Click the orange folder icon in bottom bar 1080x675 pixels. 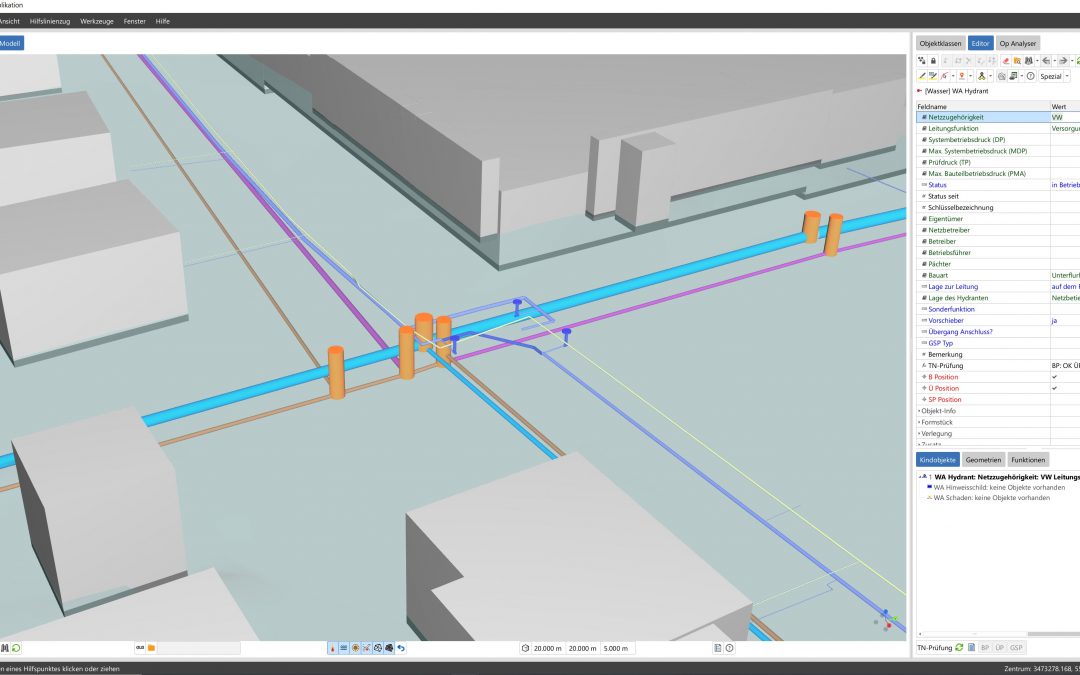(x=151, y=647)
